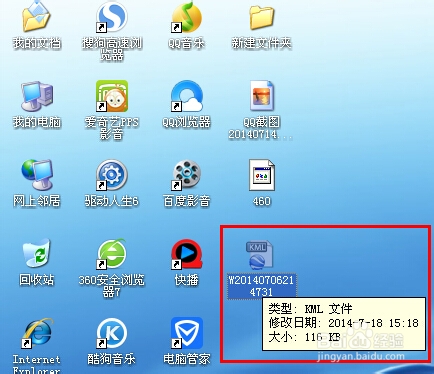Screen dimensions: 434x374
Task: Click the 回收站 label text
Action: click(x=37, y=280)
